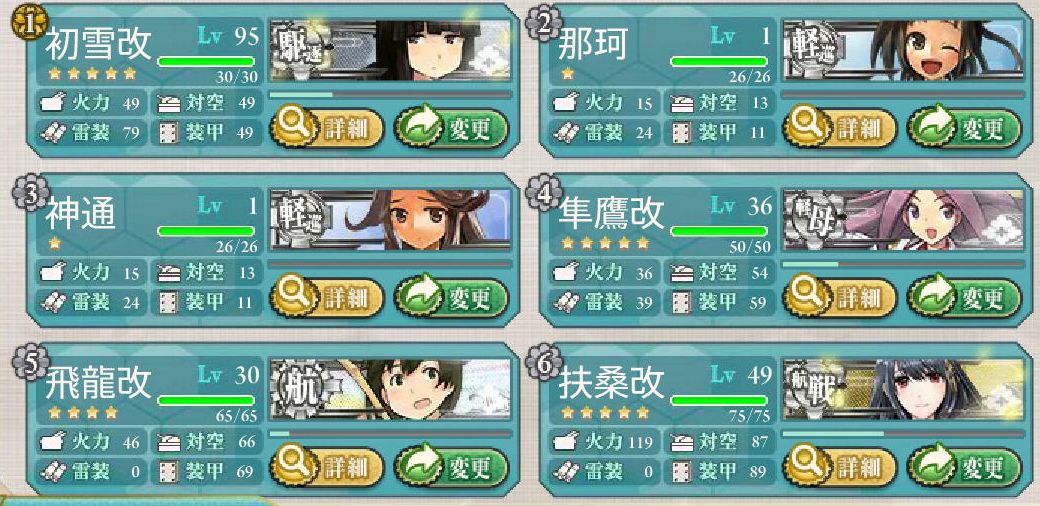Open 詳細 details for 飛龍改
This screenshot has height=506, width=1040.
[326, 468]
